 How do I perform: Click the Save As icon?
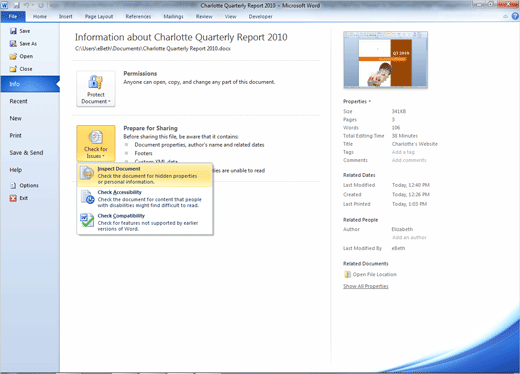[x=13, y=44]
